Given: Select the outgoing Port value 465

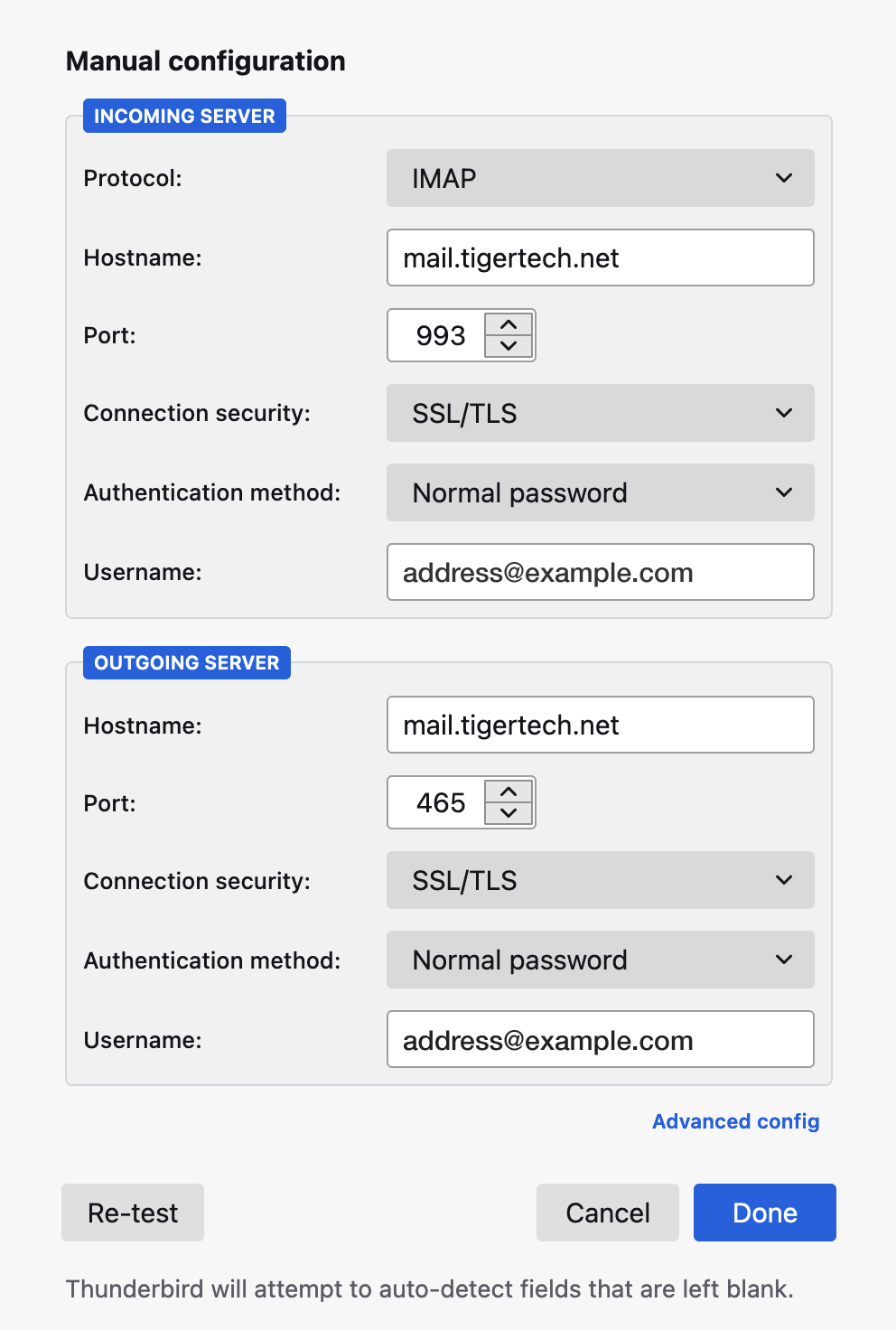Looking at the screenshot, I should click(440, 802).
